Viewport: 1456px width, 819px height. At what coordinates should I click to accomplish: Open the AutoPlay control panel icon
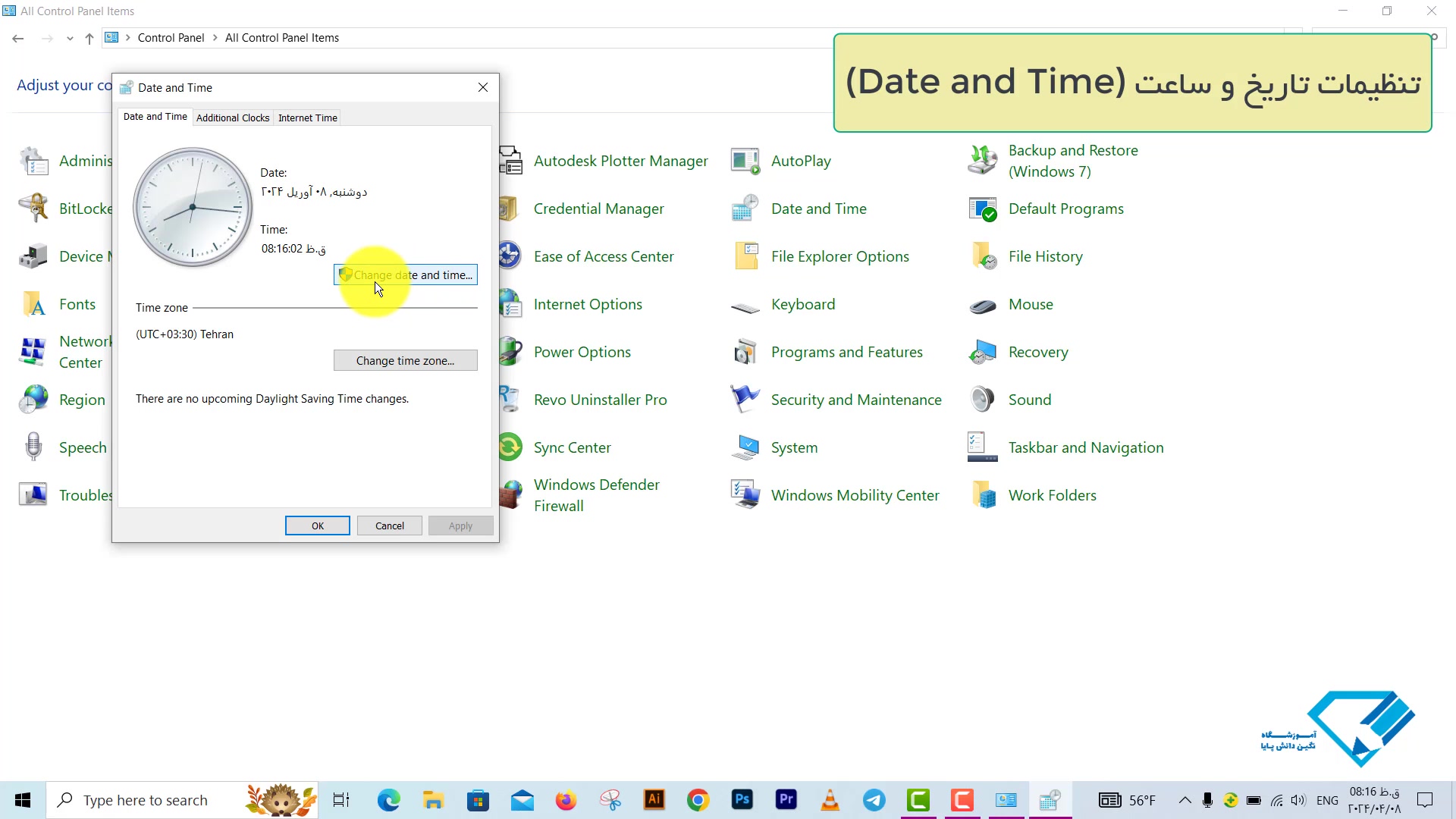coord(745,161)
